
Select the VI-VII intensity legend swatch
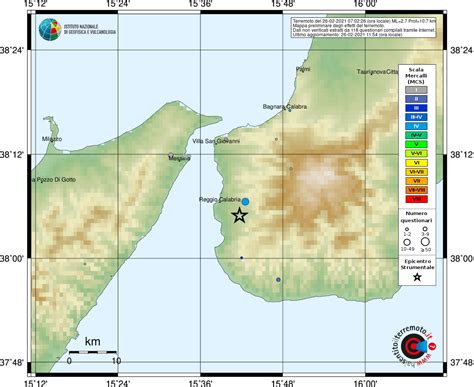416,172
